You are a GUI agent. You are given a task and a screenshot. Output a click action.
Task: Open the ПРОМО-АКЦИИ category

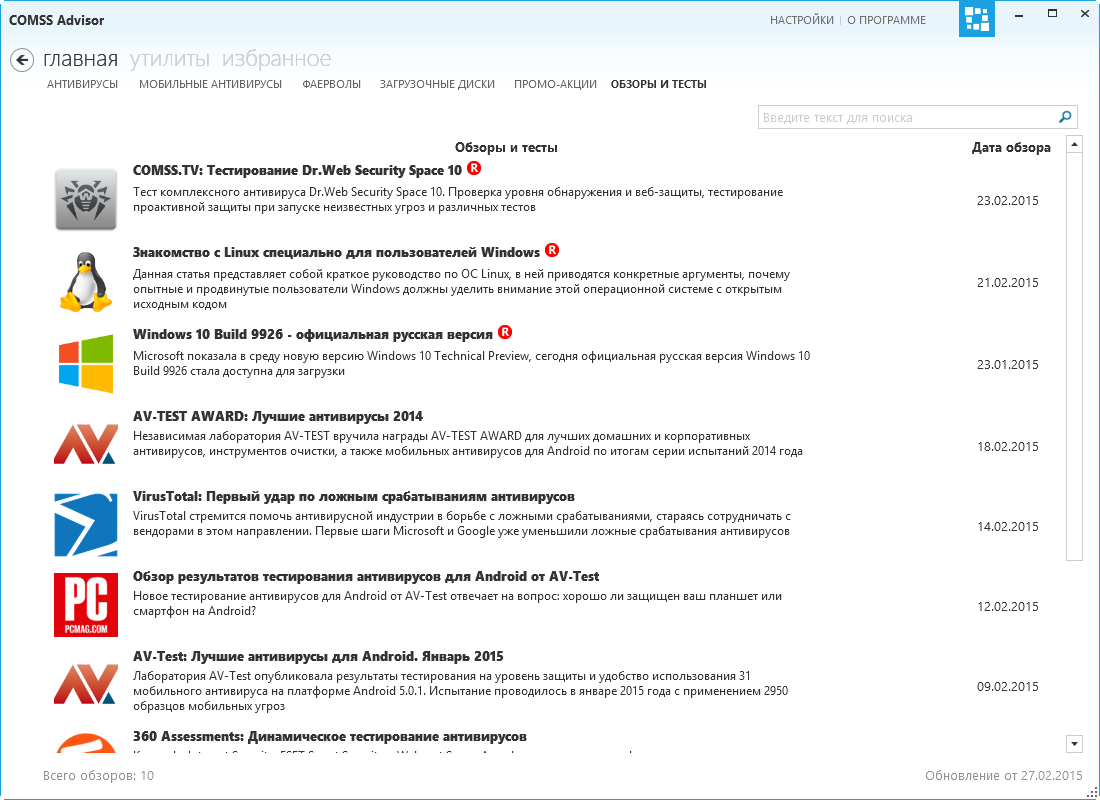click(555, 84)
